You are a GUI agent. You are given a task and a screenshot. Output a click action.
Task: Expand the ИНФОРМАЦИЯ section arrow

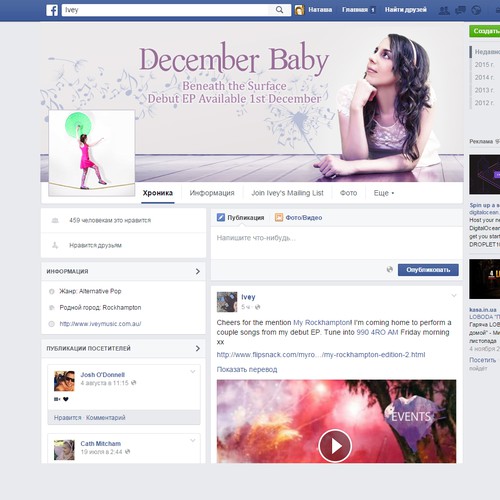pyautogui.click(x=198, y=271)
